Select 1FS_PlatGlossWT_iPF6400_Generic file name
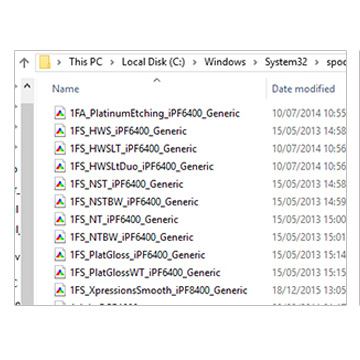The width and height of the screenshot is (360, 360). [145, 273]
